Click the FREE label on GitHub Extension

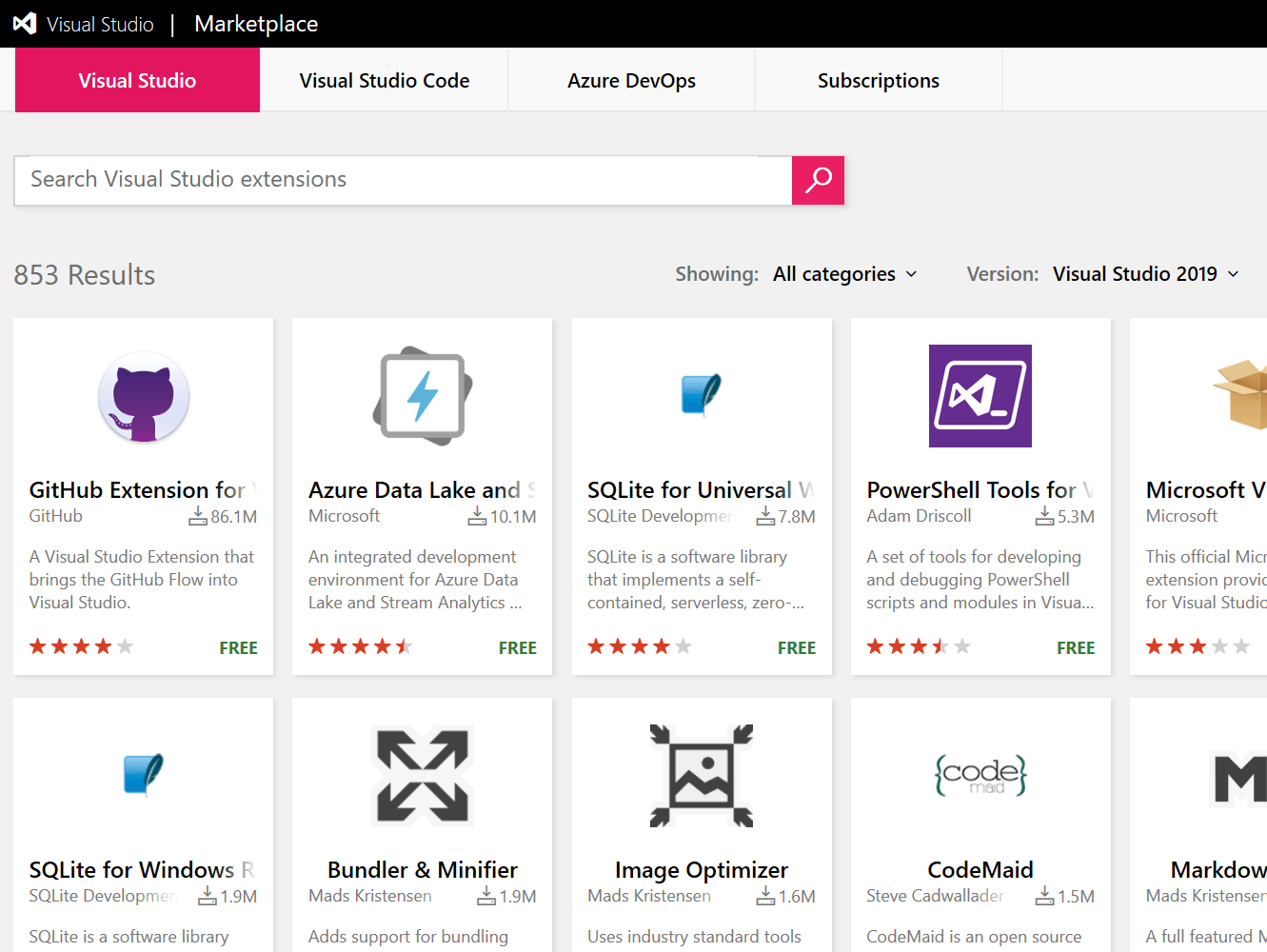238,647
